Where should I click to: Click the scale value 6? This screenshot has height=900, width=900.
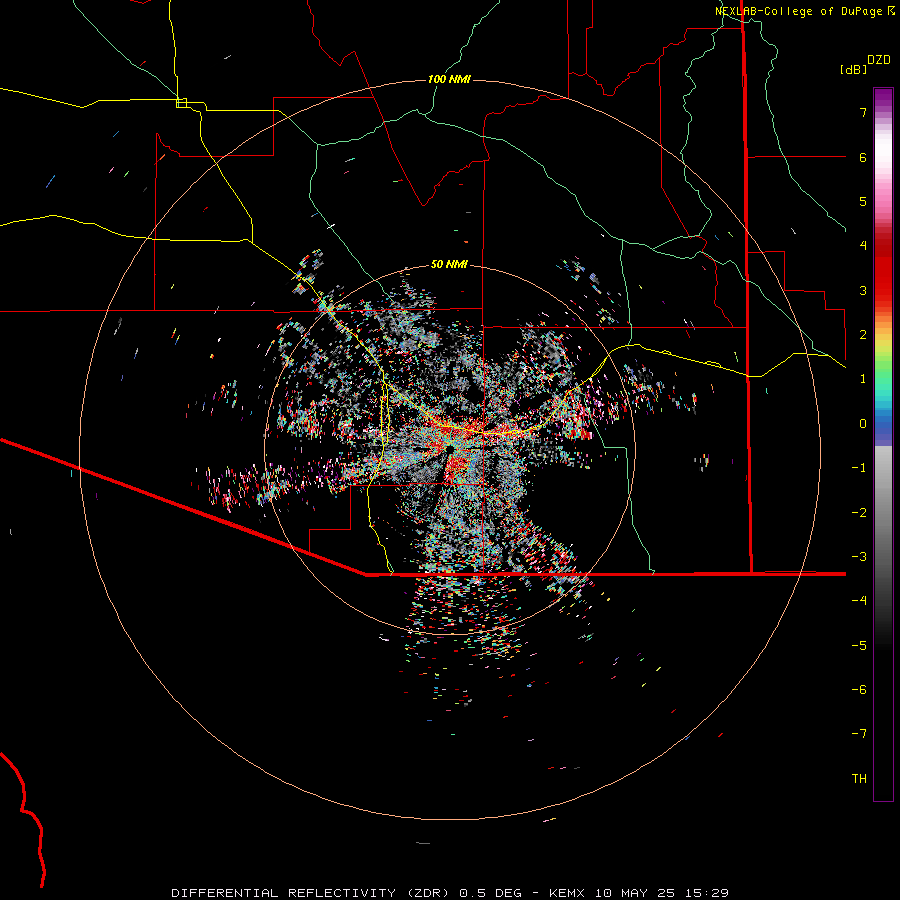[x=863, y=157]
